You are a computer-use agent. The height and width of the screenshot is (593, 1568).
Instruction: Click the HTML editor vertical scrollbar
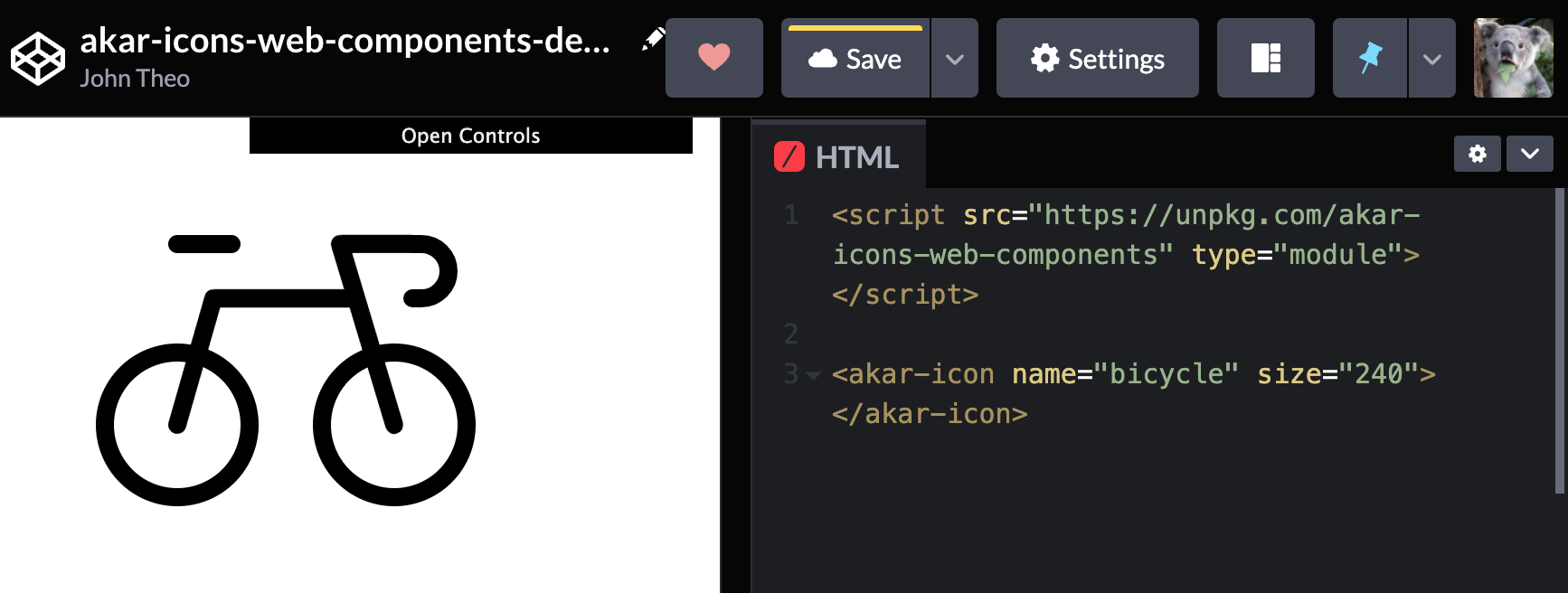click(1559, 341)
